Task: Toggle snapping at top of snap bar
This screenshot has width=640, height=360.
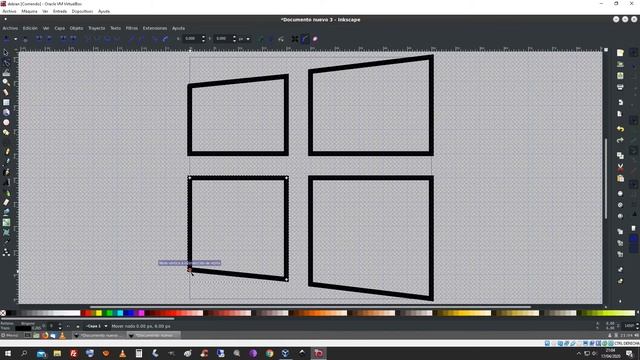Action: point(633,53)
